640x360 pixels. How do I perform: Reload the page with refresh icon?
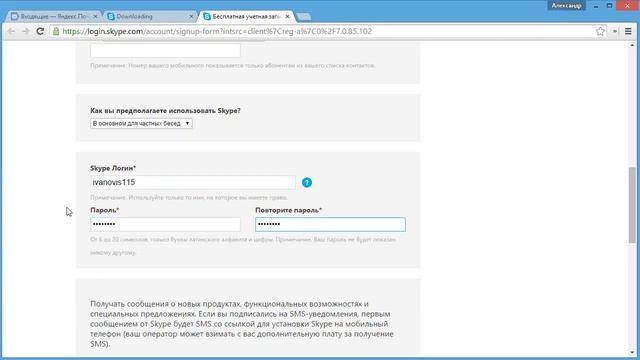(40, 31)
